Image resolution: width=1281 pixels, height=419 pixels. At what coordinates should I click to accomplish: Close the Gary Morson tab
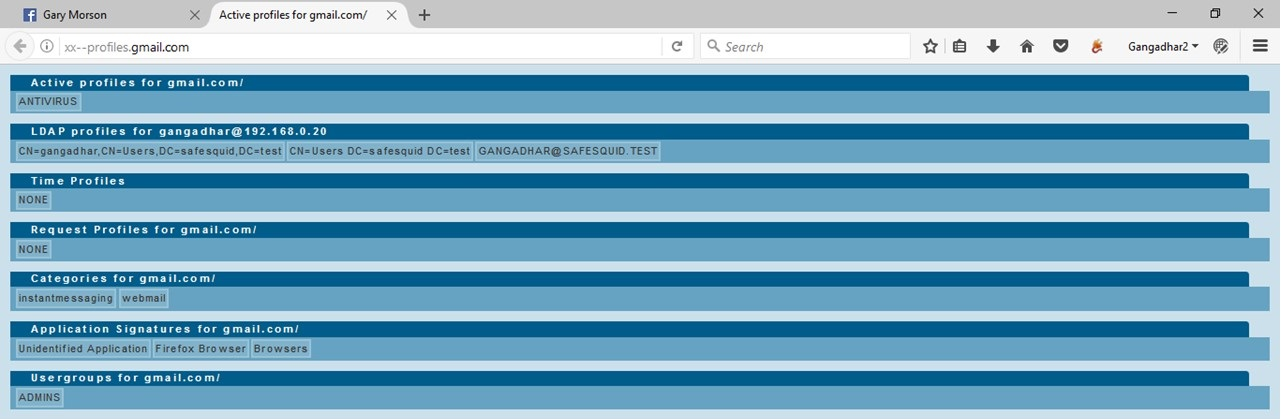pyautogui.click(x=194, y=15)
